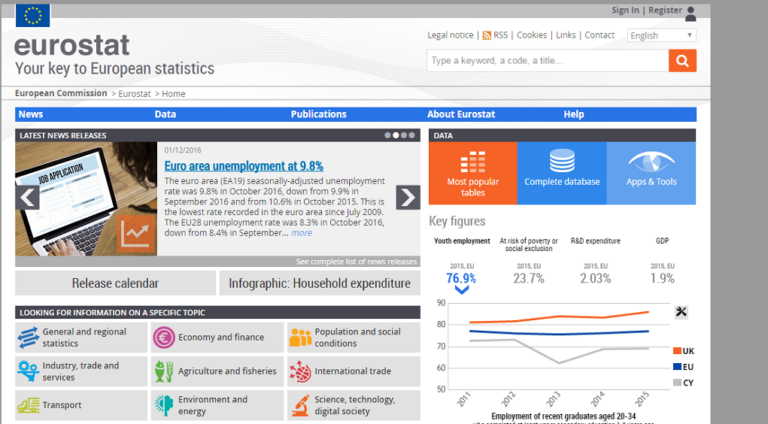Viewport: 768px width, 424px height.
Task: Open Links page link
Action: pyautogui.click(x=566, y=35)
